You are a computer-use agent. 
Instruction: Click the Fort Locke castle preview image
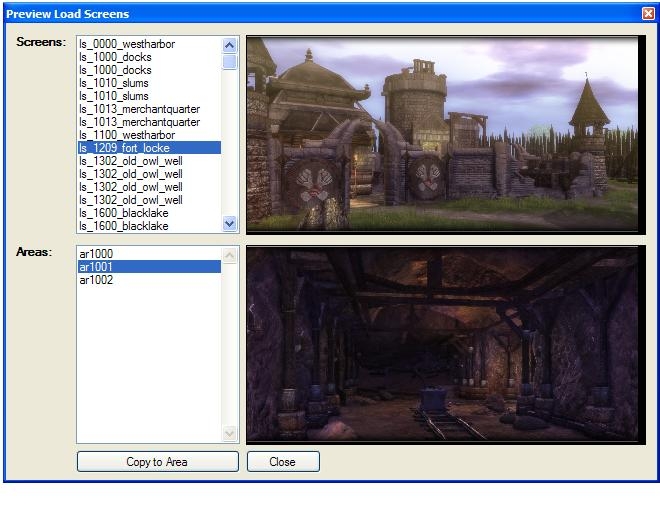(442, 134)
